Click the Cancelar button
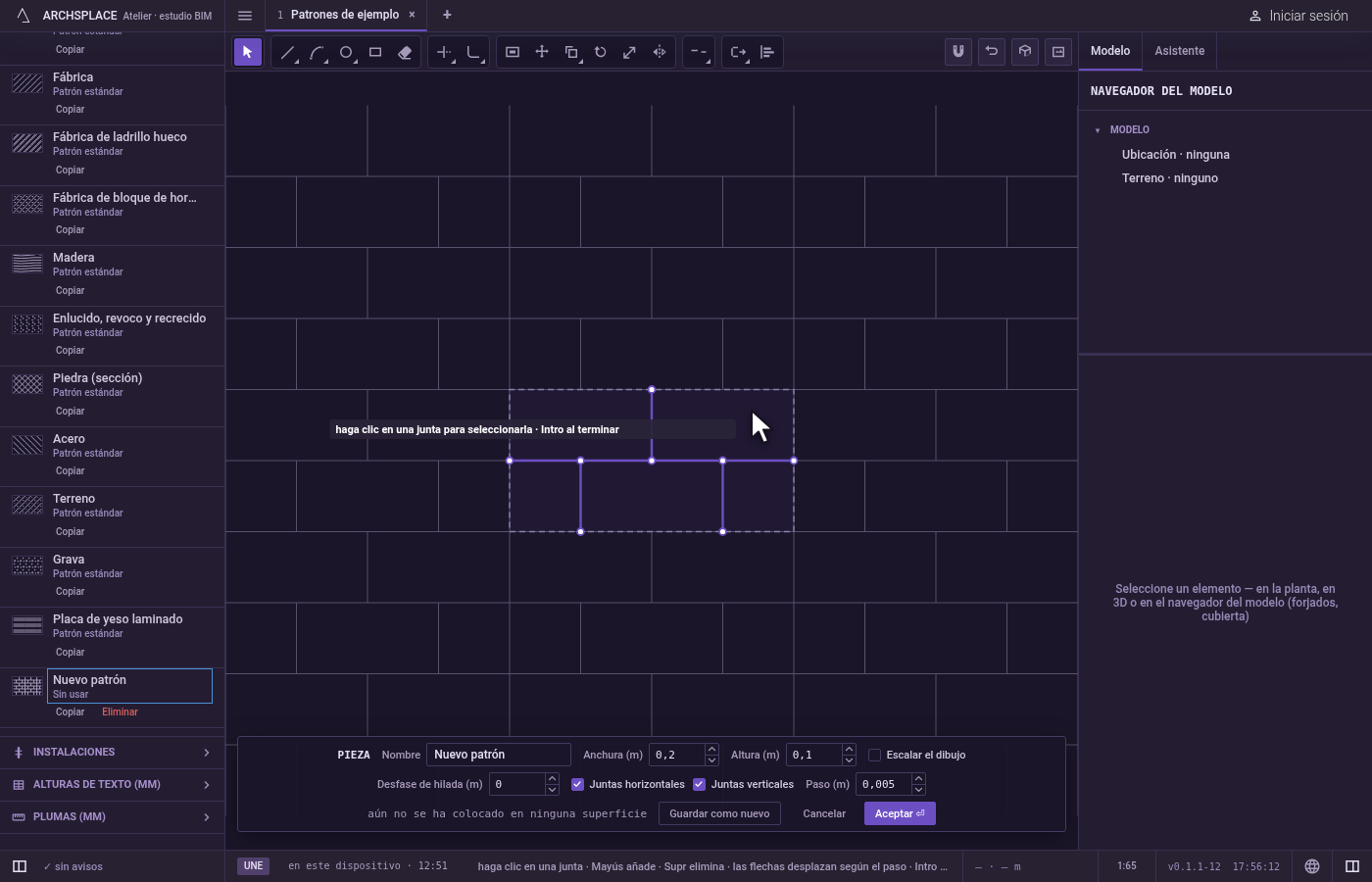The height and width of the screenshot is (882, 1372). 824,813
